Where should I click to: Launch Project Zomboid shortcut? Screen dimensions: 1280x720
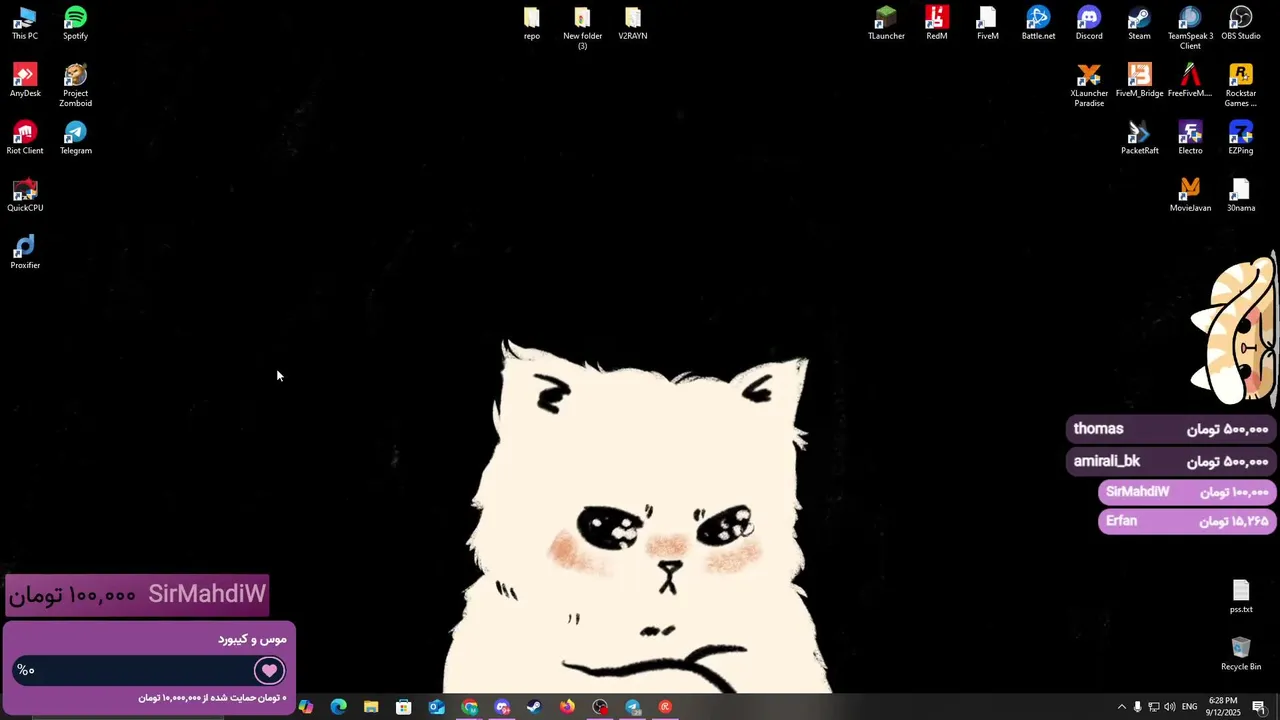75,85
